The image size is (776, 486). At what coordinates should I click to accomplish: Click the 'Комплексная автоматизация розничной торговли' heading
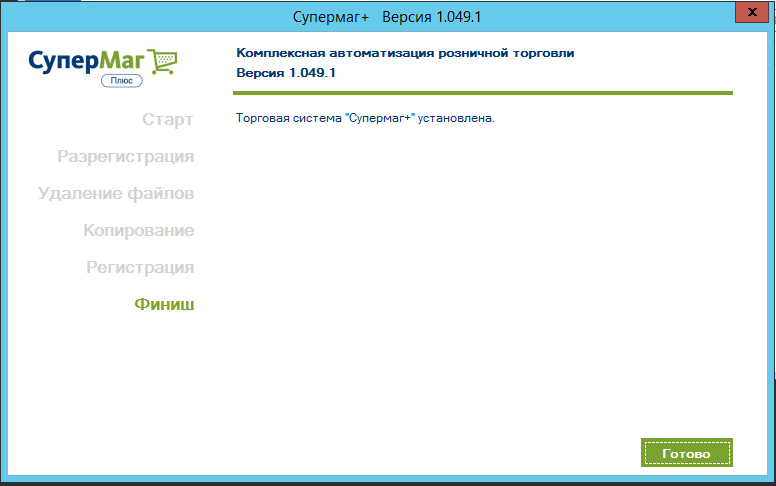405,53
